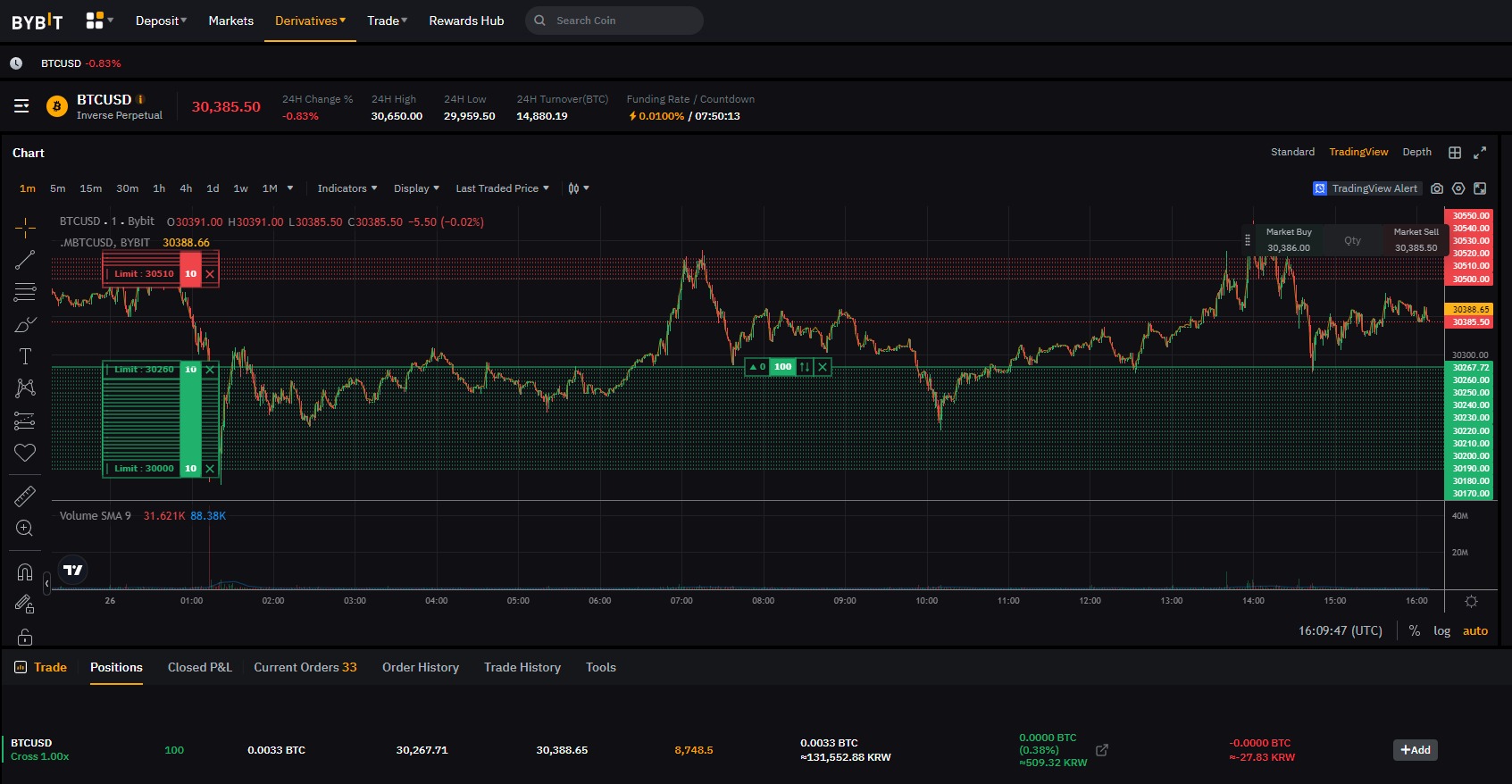The height and width of the screenshot is (784, 1512).
Task: Select the trend line drawing tool
Action: [25, 260]
